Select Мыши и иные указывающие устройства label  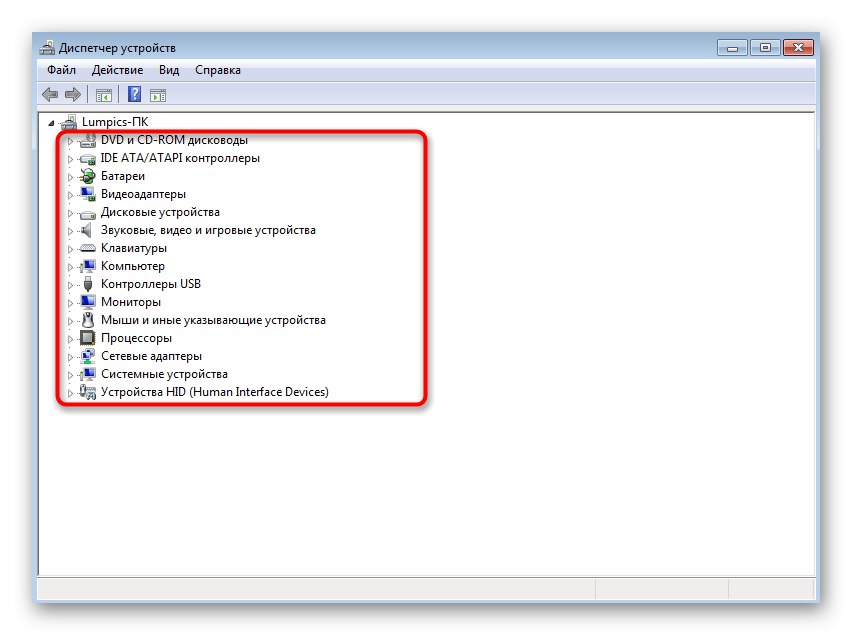[214, 320]
